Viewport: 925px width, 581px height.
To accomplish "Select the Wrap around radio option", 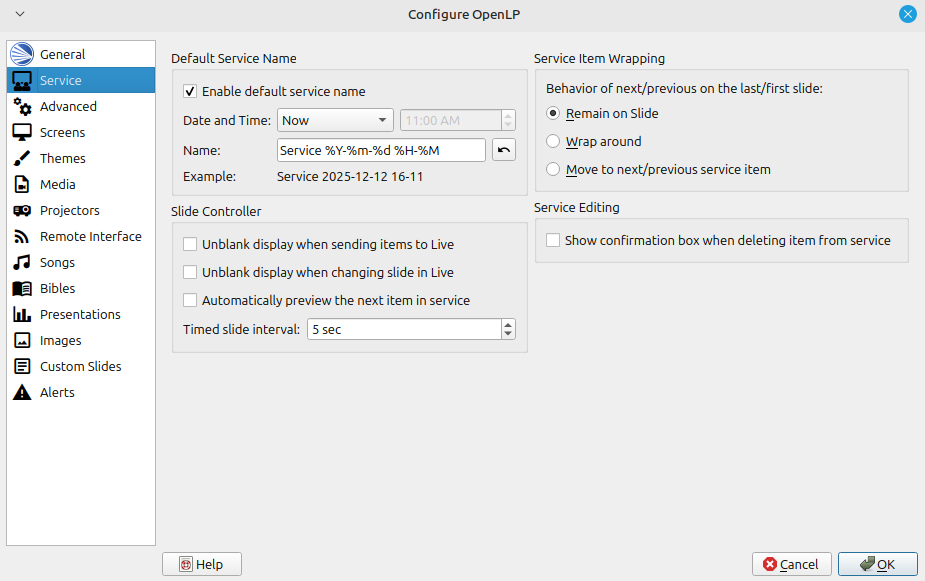I will click(x=554, y=142).
